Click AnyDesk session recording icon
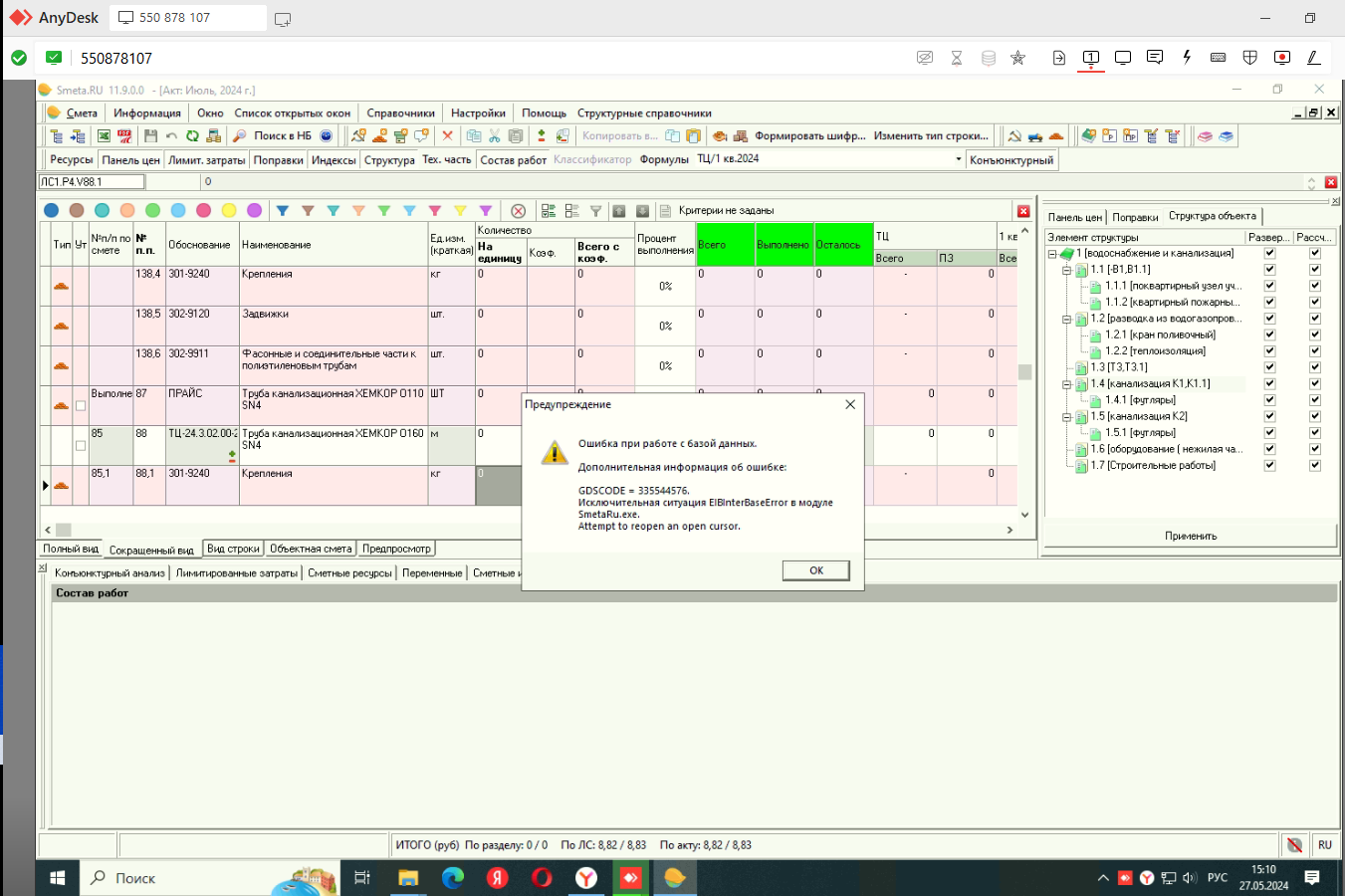Viewport: 1345px width, 896px height. 1282,58
